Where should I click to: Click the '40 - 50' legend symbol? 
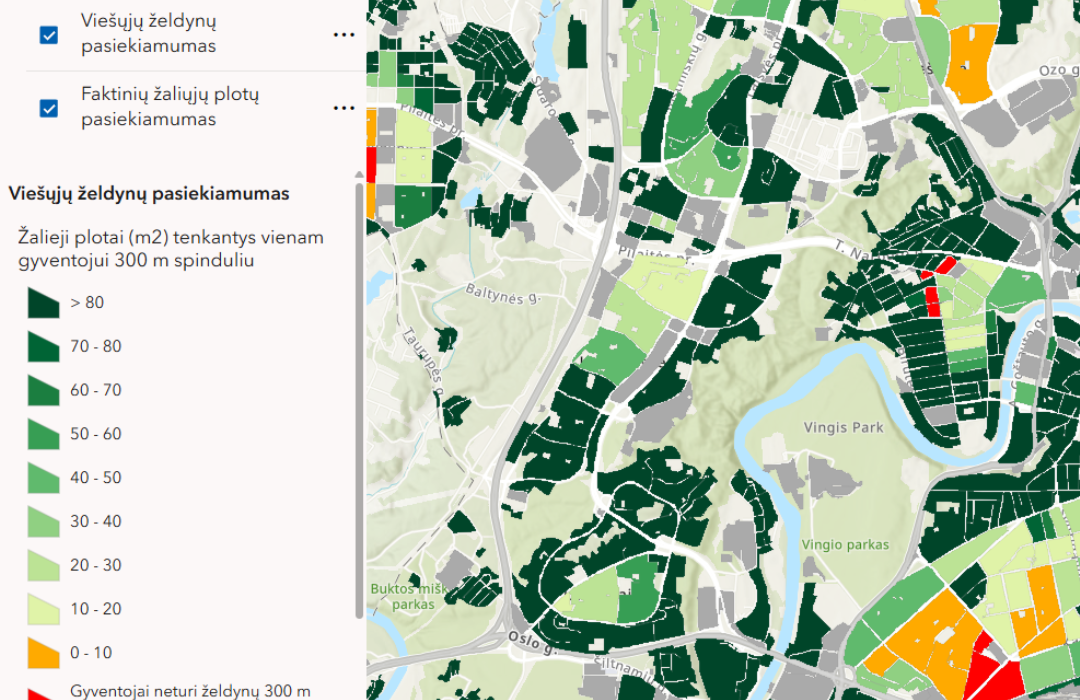pos(43,479)
